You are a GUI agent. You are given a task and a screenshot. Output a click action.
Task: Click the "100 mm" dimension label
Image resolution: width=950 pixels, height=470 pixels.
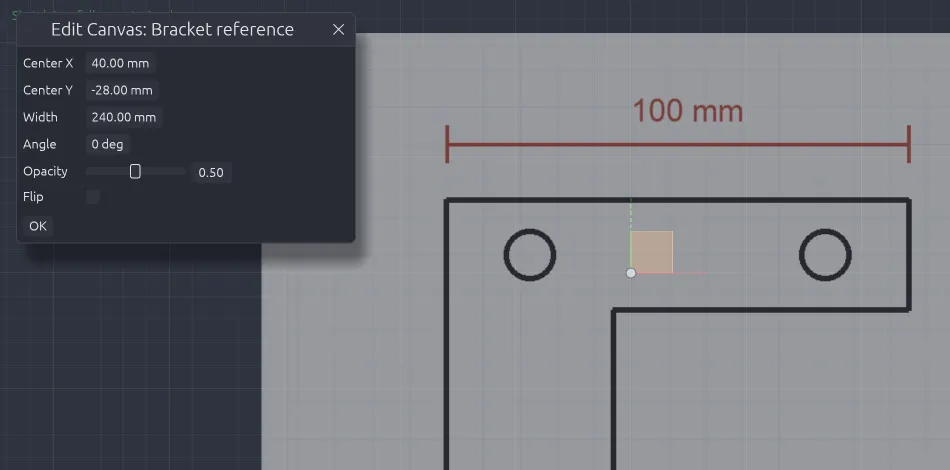point(688,111)
